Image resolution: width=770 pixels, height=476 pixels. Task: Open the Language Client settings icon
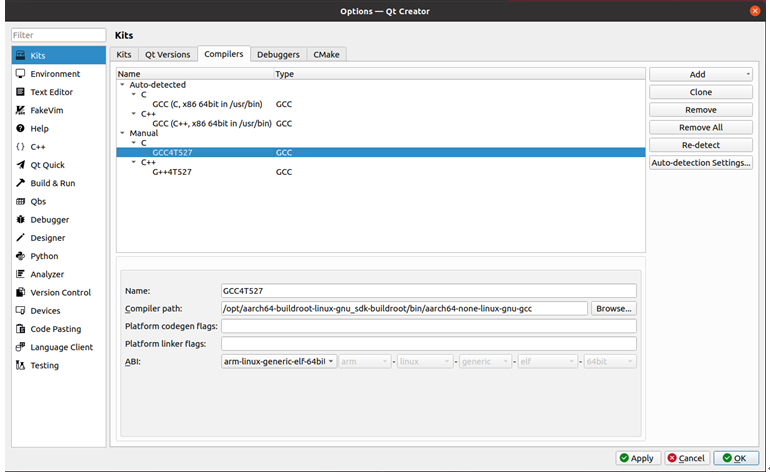click(x=20, y=347)
